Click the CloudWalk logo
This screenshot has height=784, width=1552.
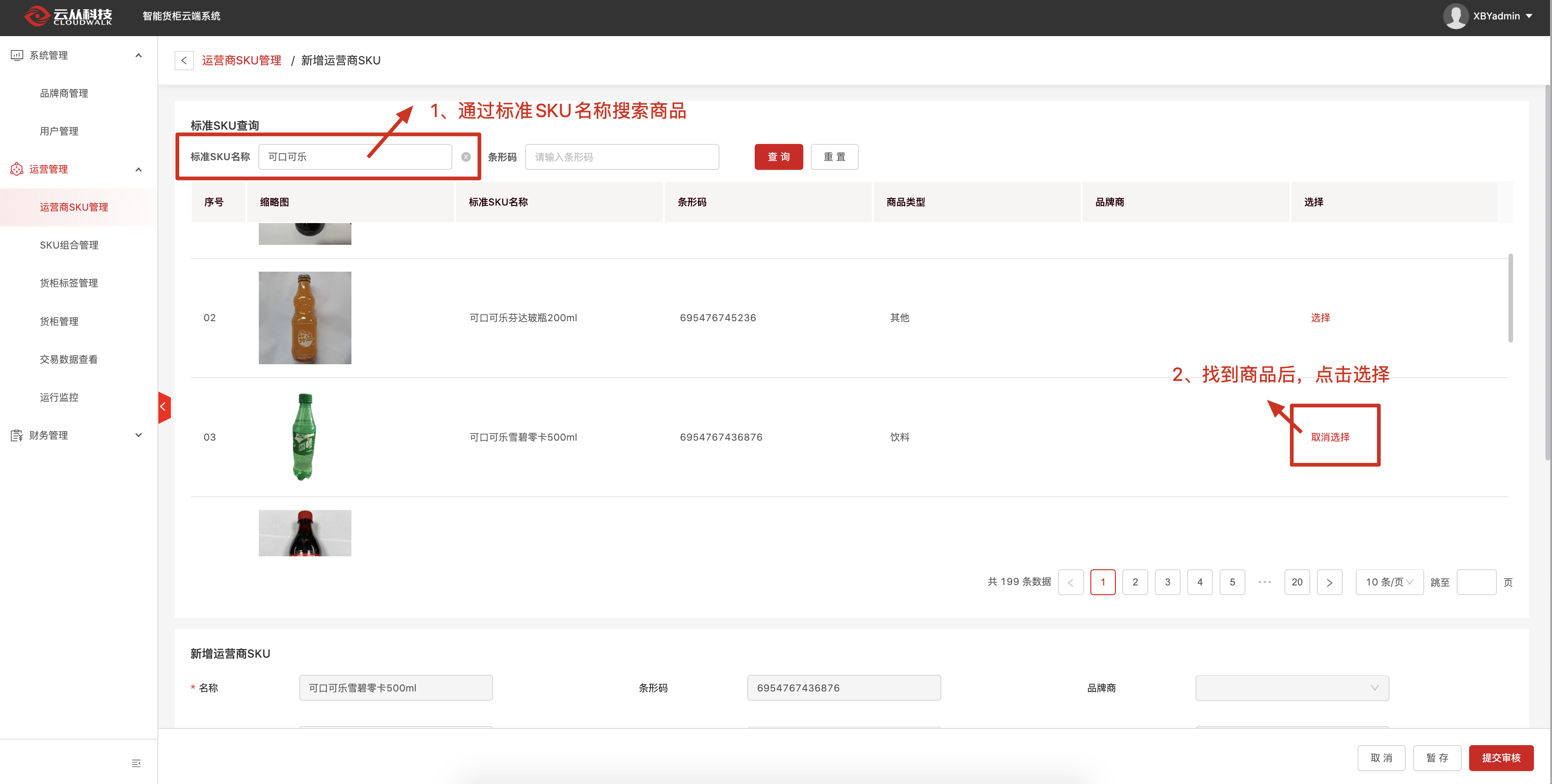[x=68, y=16]
